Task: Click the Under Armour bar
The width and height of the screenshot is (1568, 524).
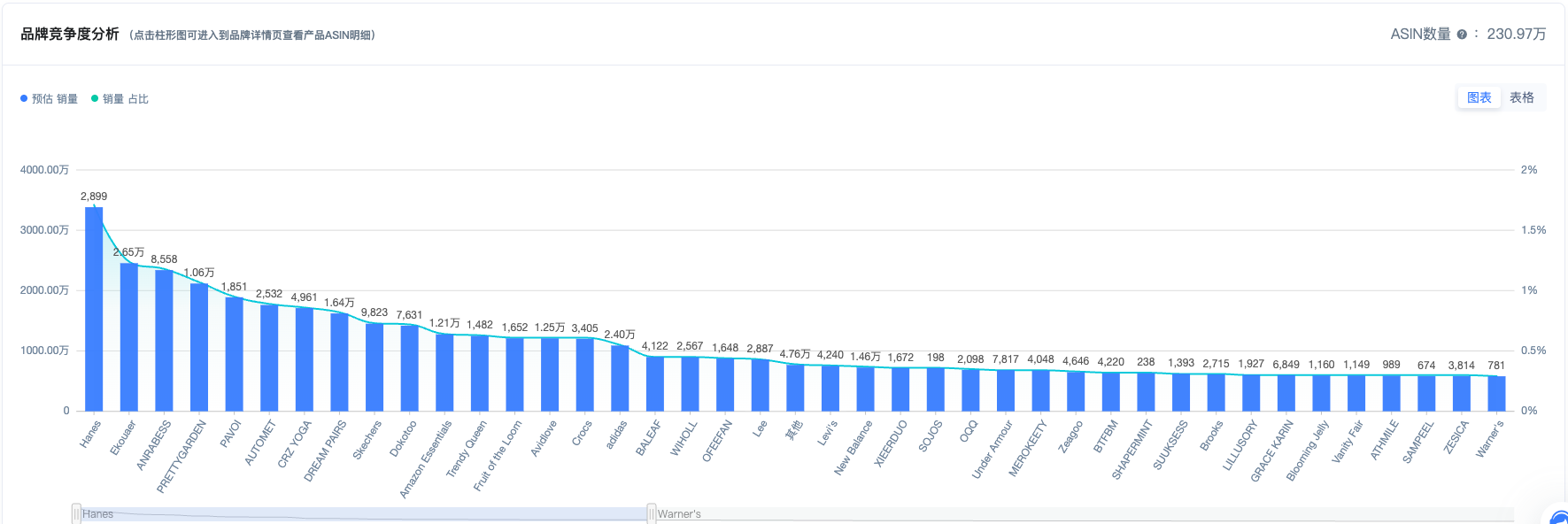Action: [x=1006, y=390]
